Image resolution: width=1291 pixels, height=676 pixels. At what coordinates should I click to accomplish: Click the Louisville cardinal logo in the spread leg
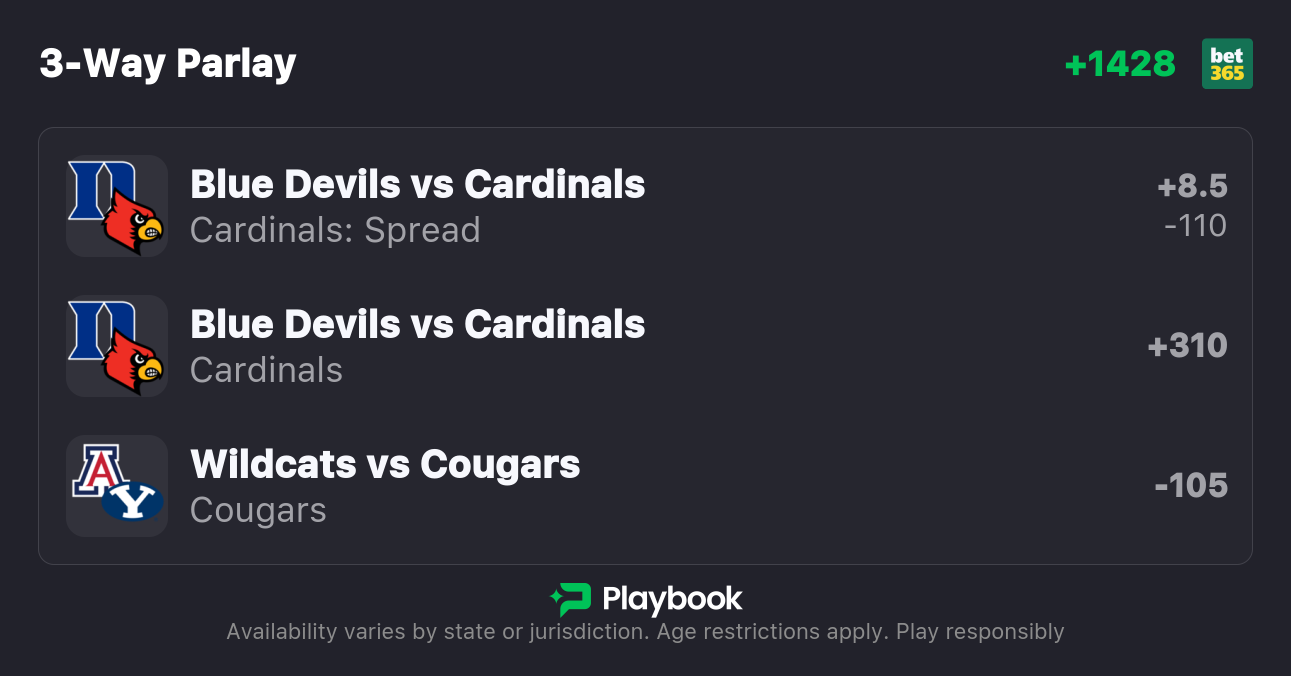click(135, 224)
